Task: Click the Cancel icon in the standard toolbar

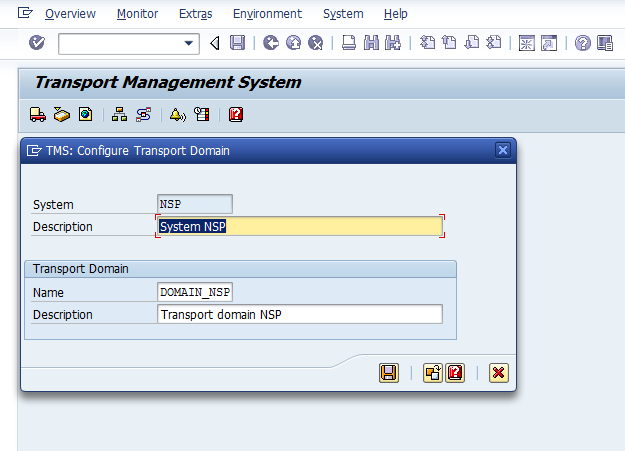Action: pyautogui.click(x=316, y=43)
